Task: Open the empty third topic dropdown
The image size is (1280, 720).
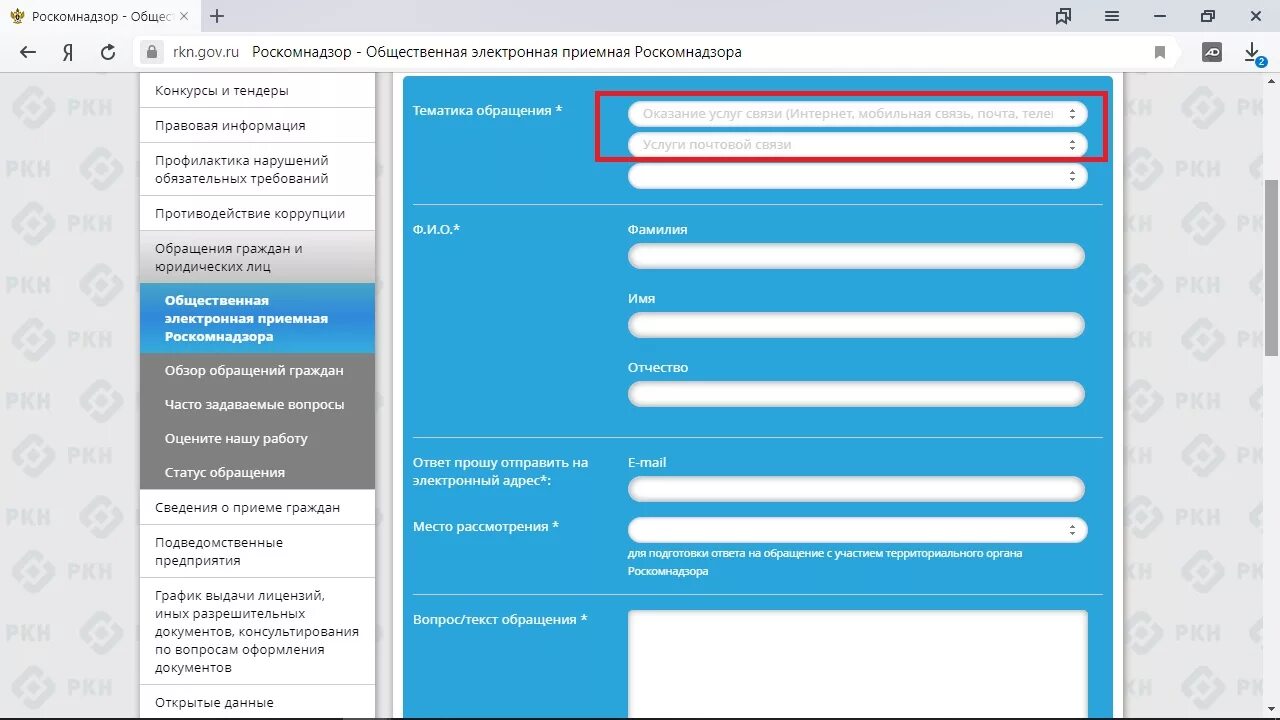Action: click(857, 176)
